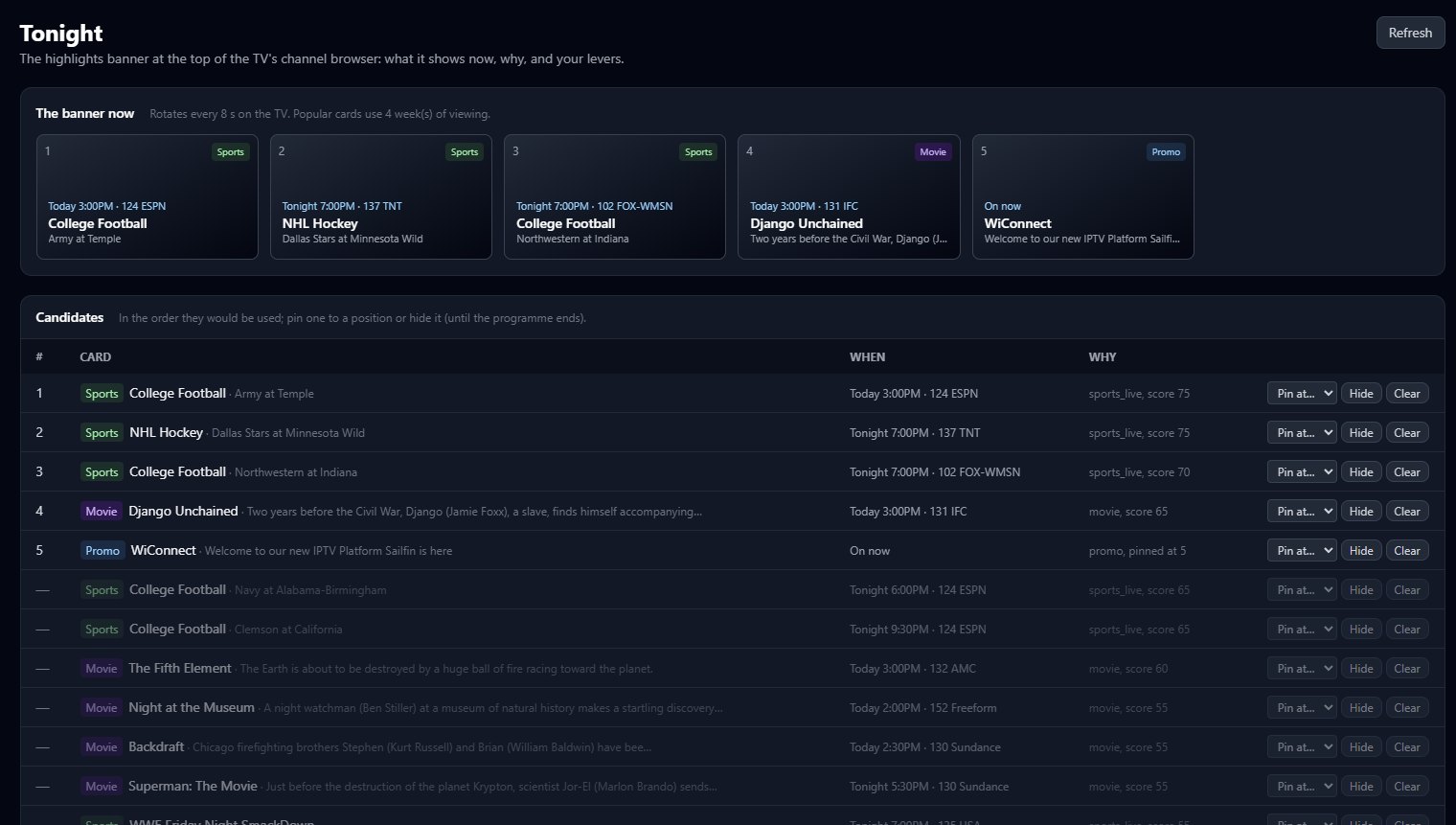Image resolution: width=1456 pixels, height=825 pixels.
Task: Clear the Army at Temple row
Action: [x=1407, y=394]
